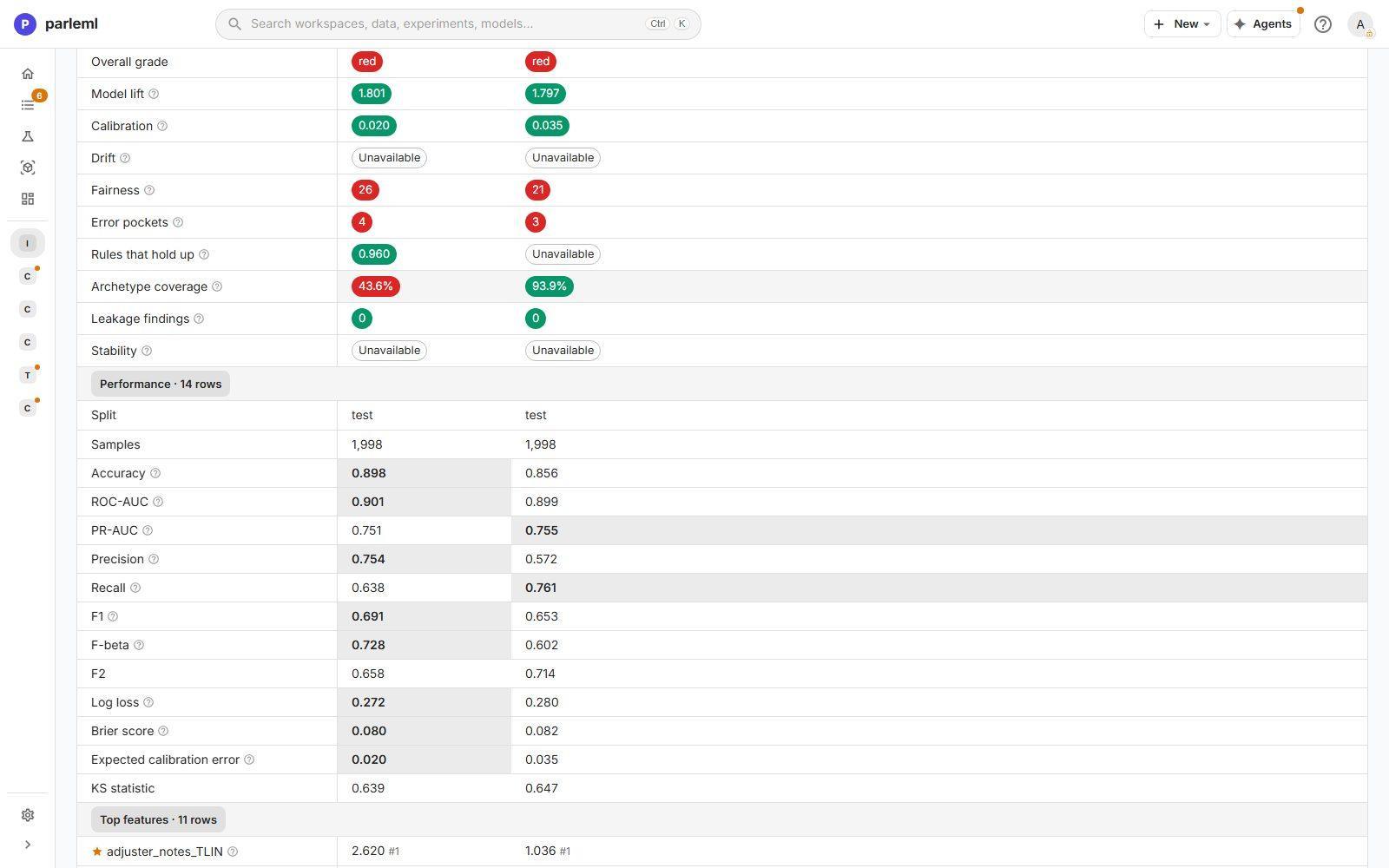Image resolution: width=1389 pixels, height=868 pixels.
Task: Show help for Error pockets
Action: click(x=178, y=222)
